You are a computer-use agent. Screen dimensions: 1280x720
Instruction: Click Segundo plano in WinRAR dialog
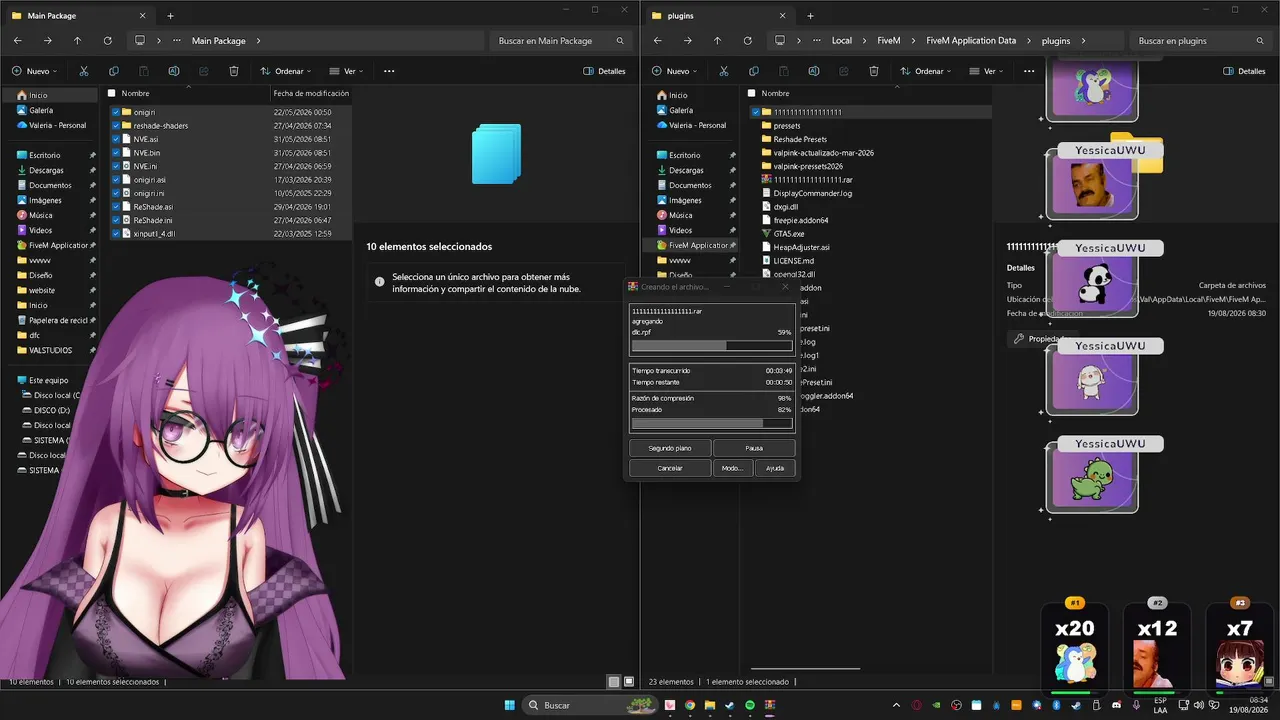point(670,448)
